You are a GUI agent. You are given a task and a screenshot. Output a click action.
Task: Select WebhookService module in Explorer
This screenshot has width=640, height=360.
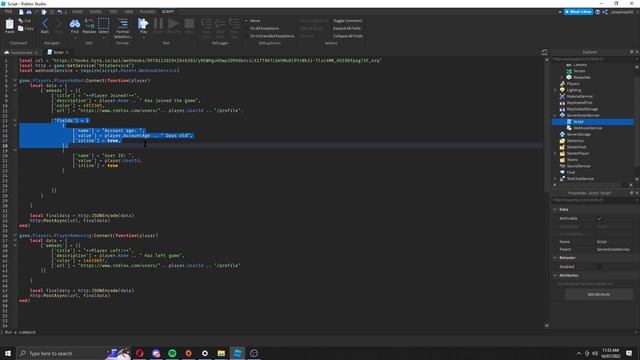(x=587, y=128)
